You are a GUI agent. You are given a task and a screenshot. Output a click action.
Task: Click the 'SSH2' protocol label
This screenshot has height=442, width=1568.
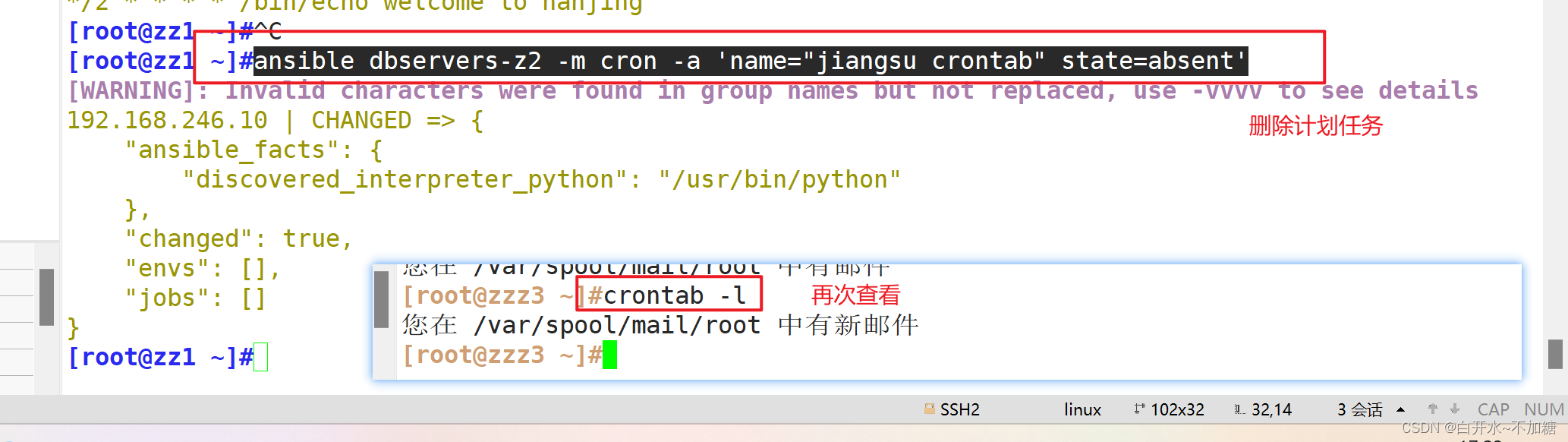[959, 409]
